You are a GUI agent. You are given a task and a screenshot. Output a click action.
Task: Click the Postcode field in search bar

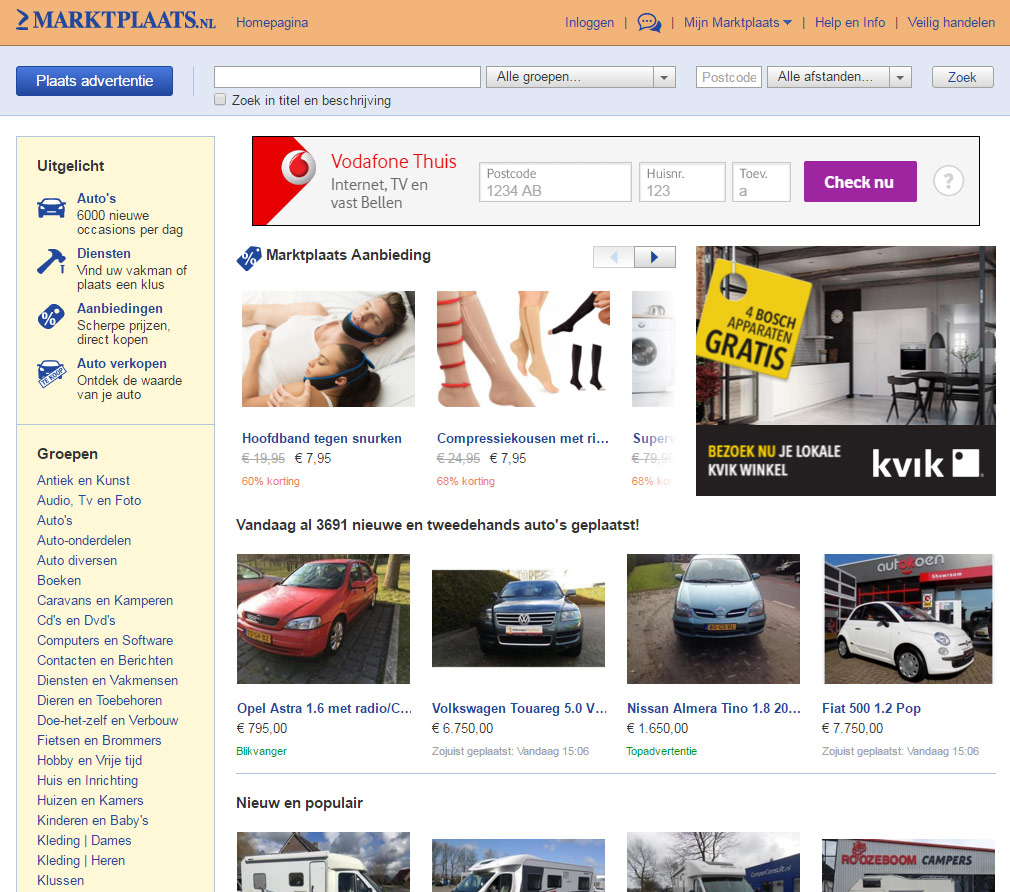coord(728,77)
